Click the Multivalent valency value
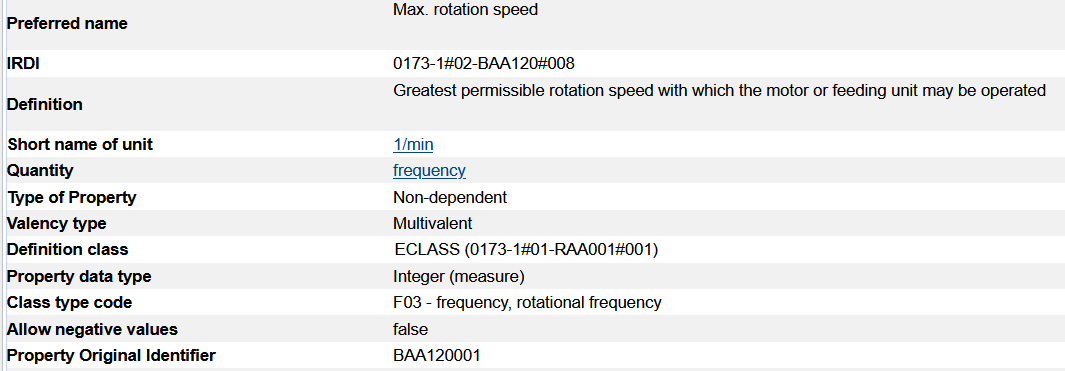 coord(433,224)
